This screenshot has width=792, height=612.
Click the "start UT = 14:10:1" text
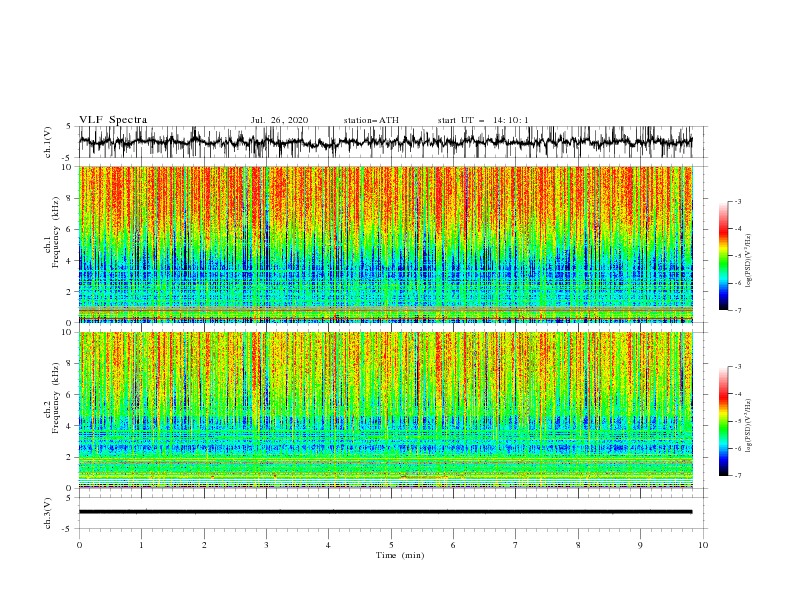coord(483,120)
